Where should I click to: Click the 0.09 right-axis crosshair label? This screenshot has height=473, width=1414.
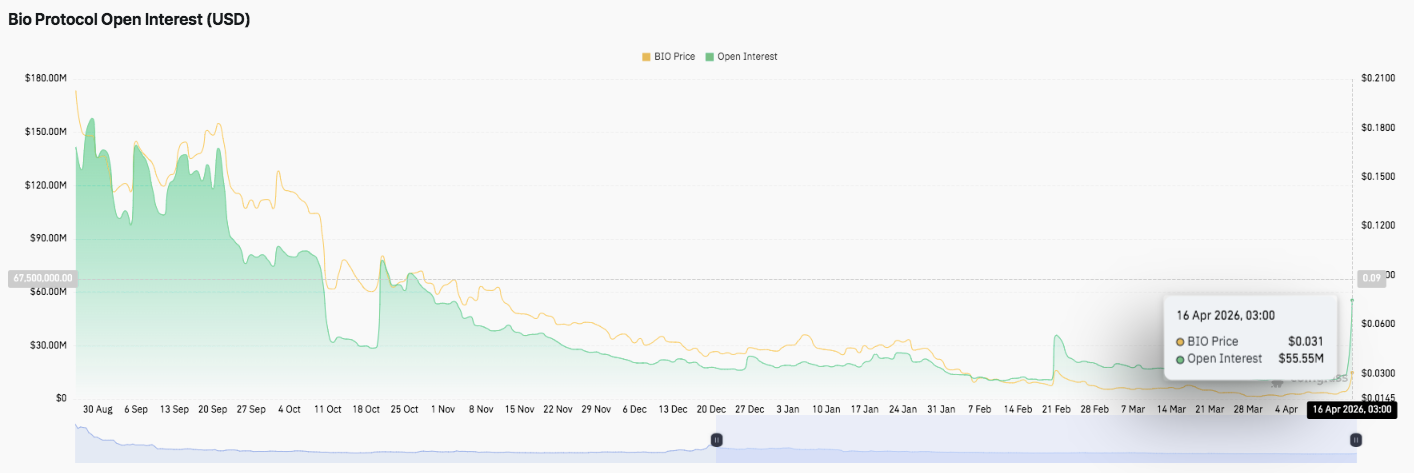point(1369,278)
